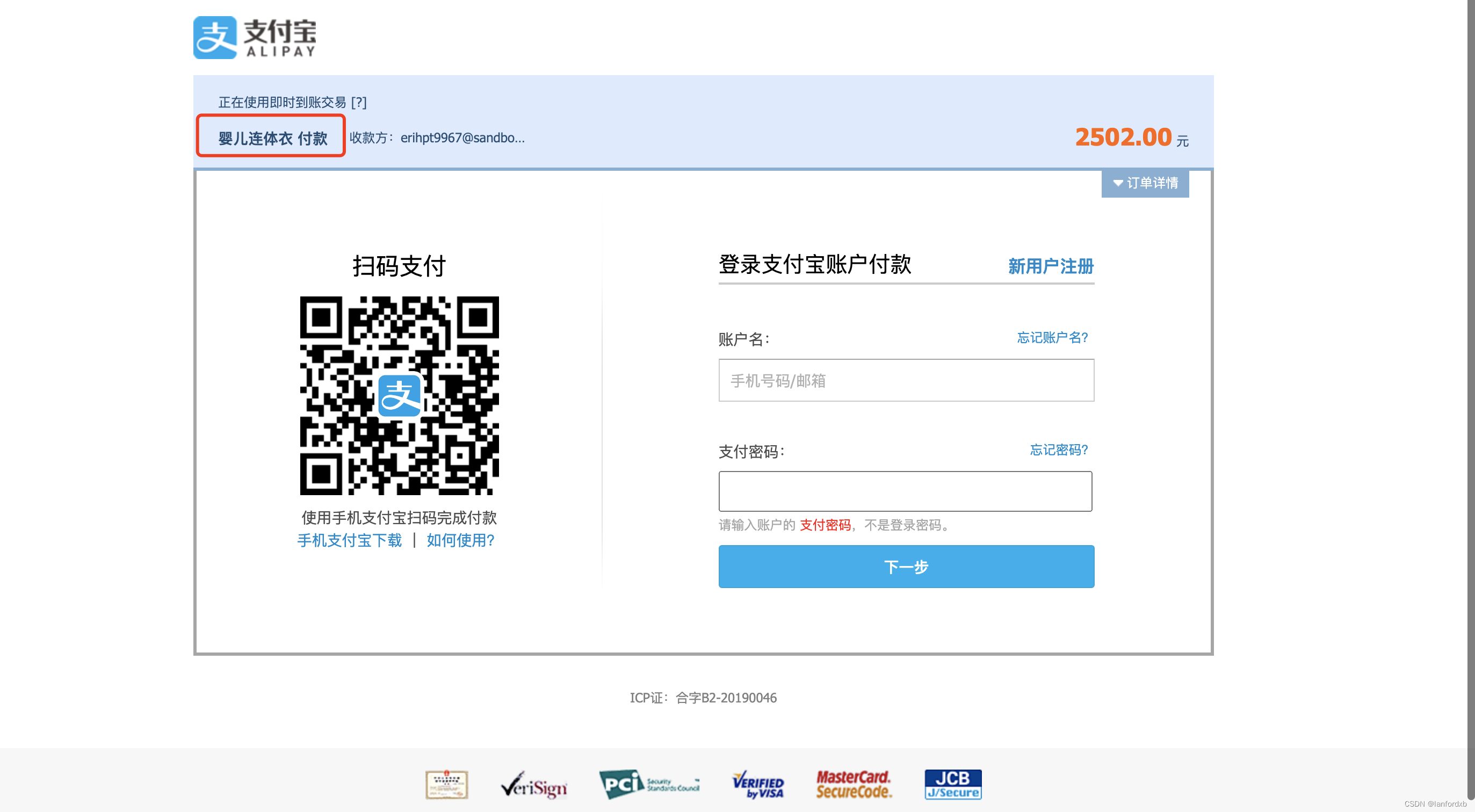Click the JCB J/Secure badge

[x=952, y=785]
